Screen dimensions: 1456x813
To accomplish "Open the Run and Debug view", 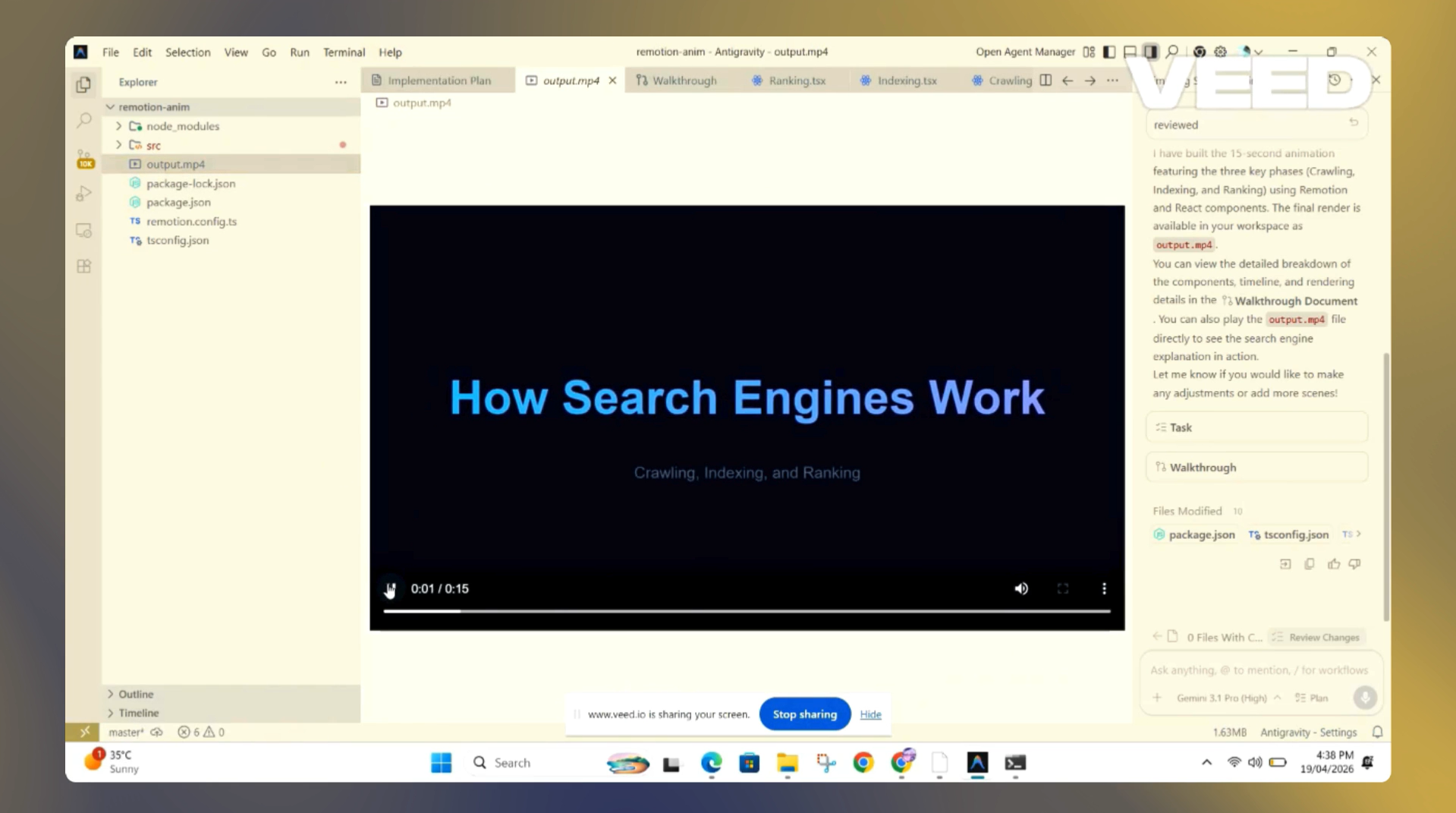I will point(83,194).
